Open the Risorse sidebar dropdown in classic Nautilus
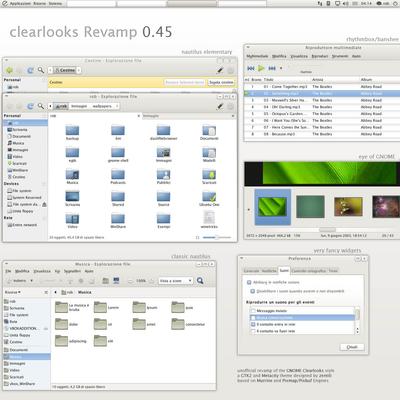The width and height of the screenshot is (400, 400). pyautogui.click(x=13, y=292)
